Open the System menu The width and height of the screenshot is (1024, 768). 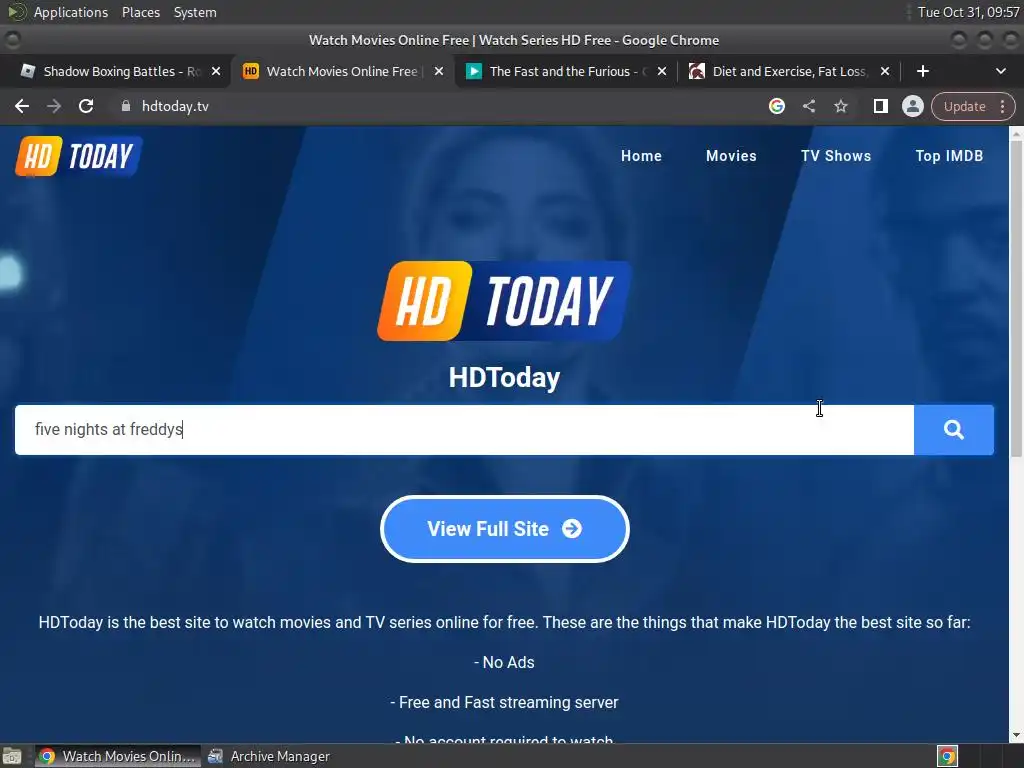click(x=195, y=12)
